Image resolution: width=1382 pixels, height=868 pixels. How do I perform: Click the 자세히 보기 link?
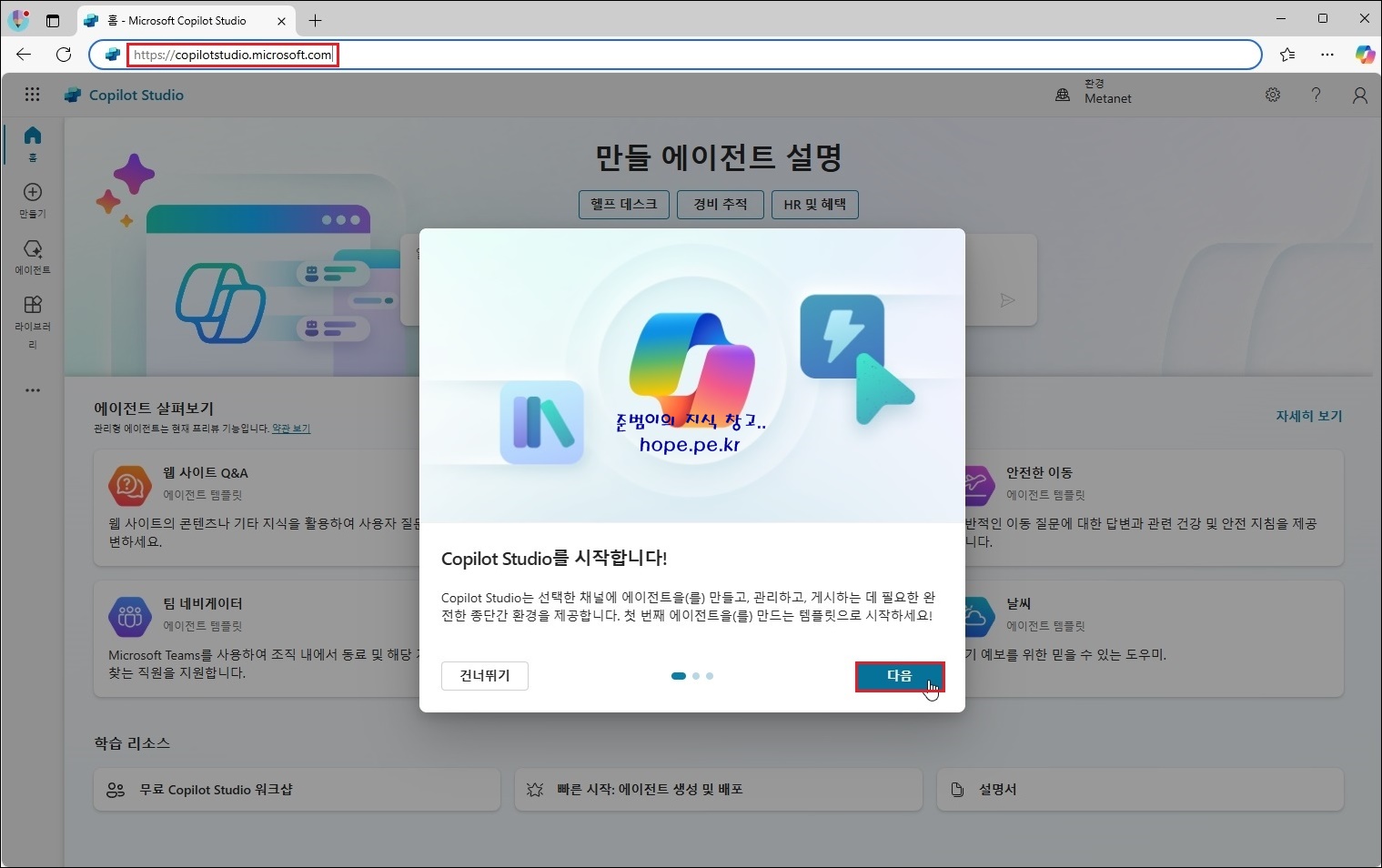pos(1309,416)
